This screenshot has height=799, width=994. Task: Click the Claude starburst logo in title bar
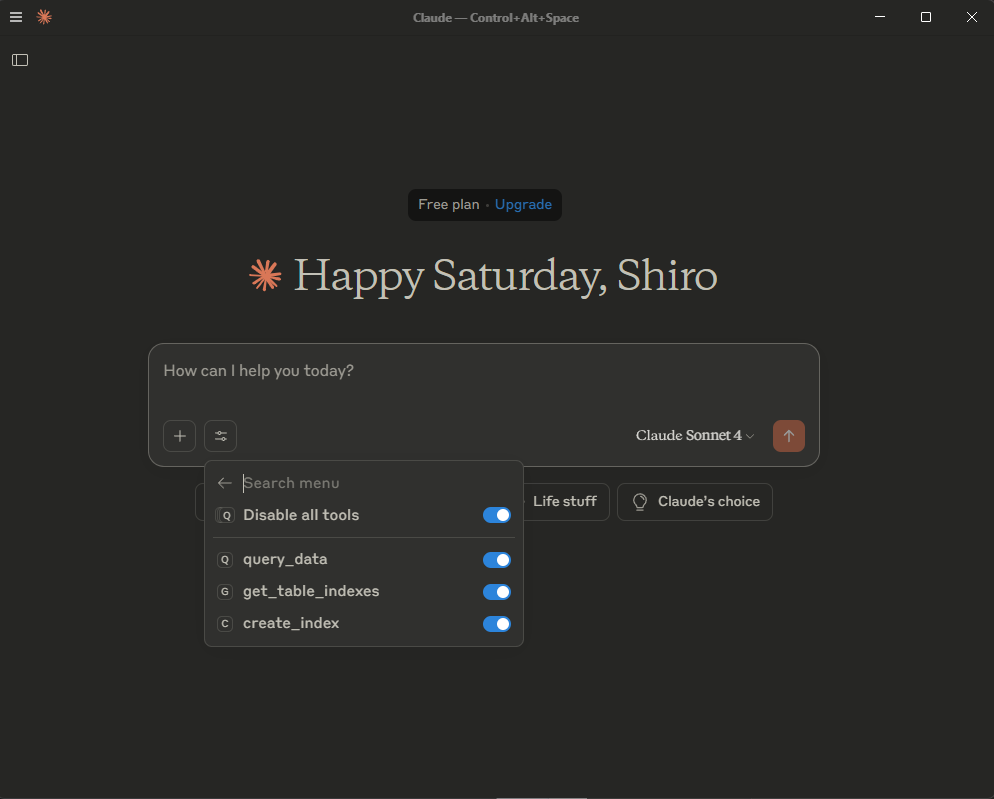coord(44,17)
